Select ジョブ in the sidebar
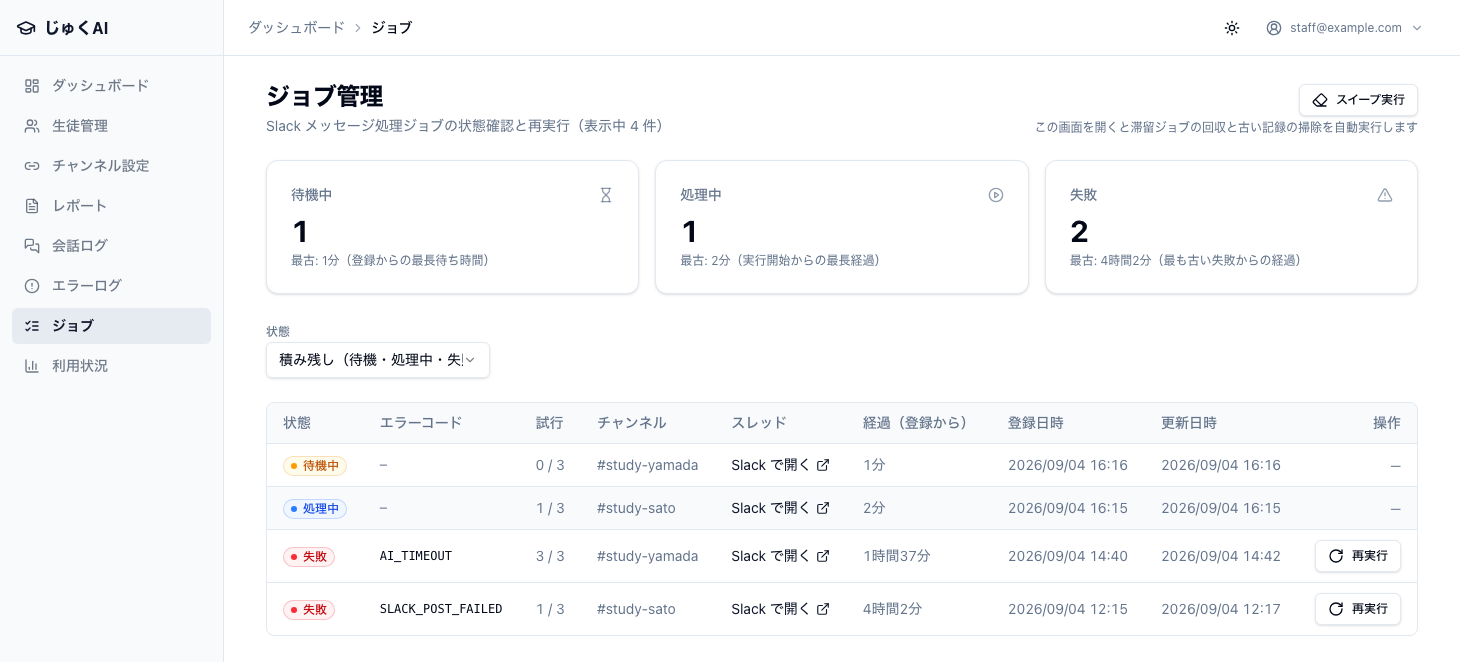Screen dimensions: 1460x662 [111, 326]
